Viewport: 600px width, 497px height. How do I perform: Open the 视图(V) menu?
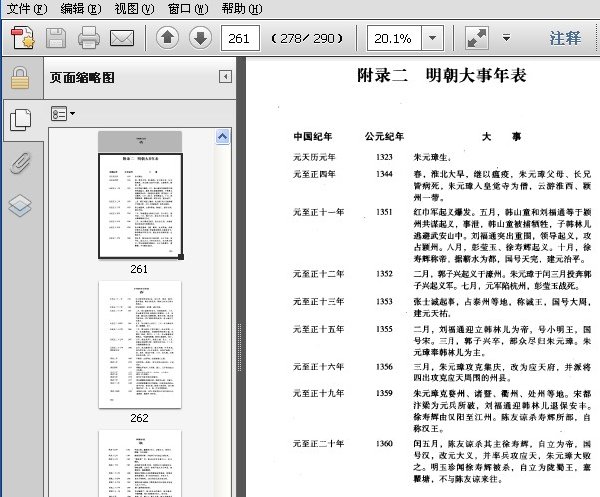(134, 8)
